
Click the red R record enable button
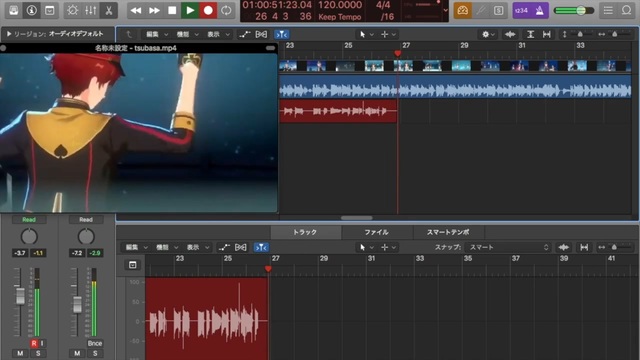tap(34, 344)
